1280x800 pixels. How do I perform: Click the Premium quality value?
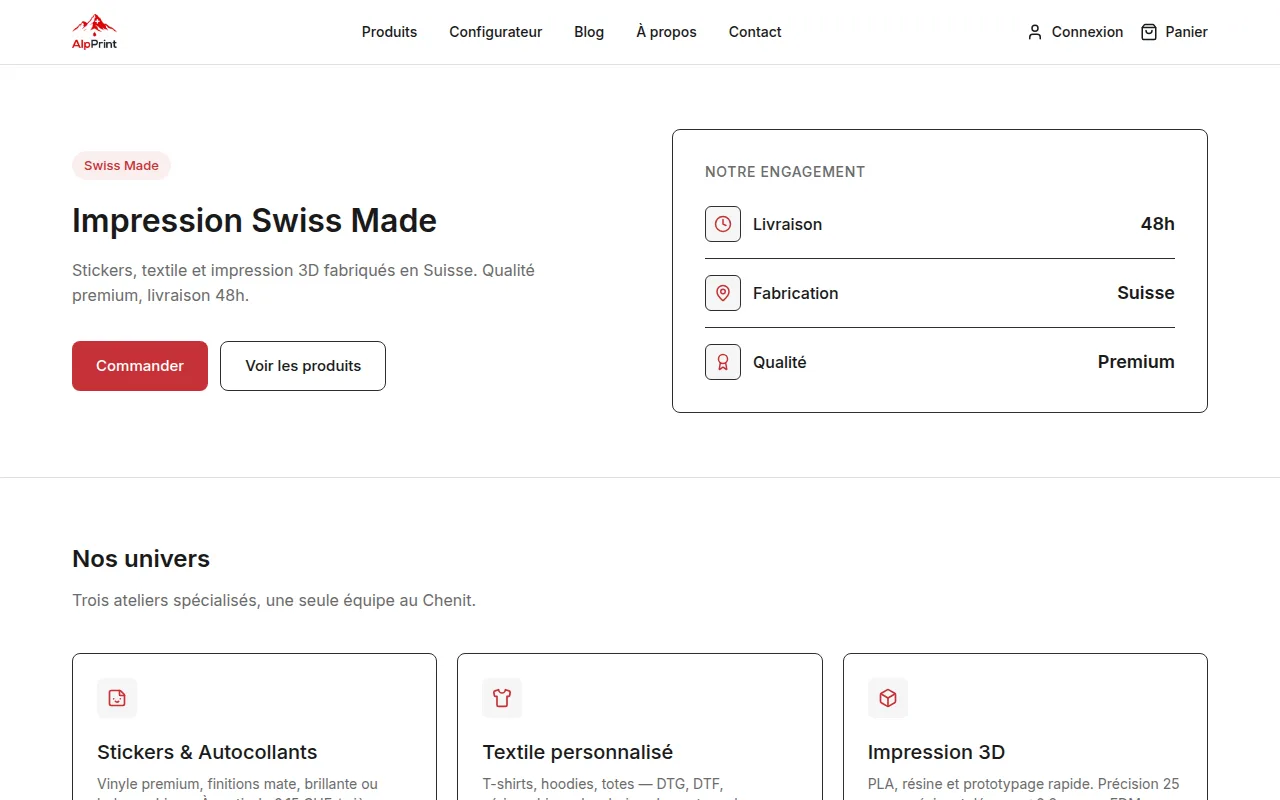(1136, 362)
